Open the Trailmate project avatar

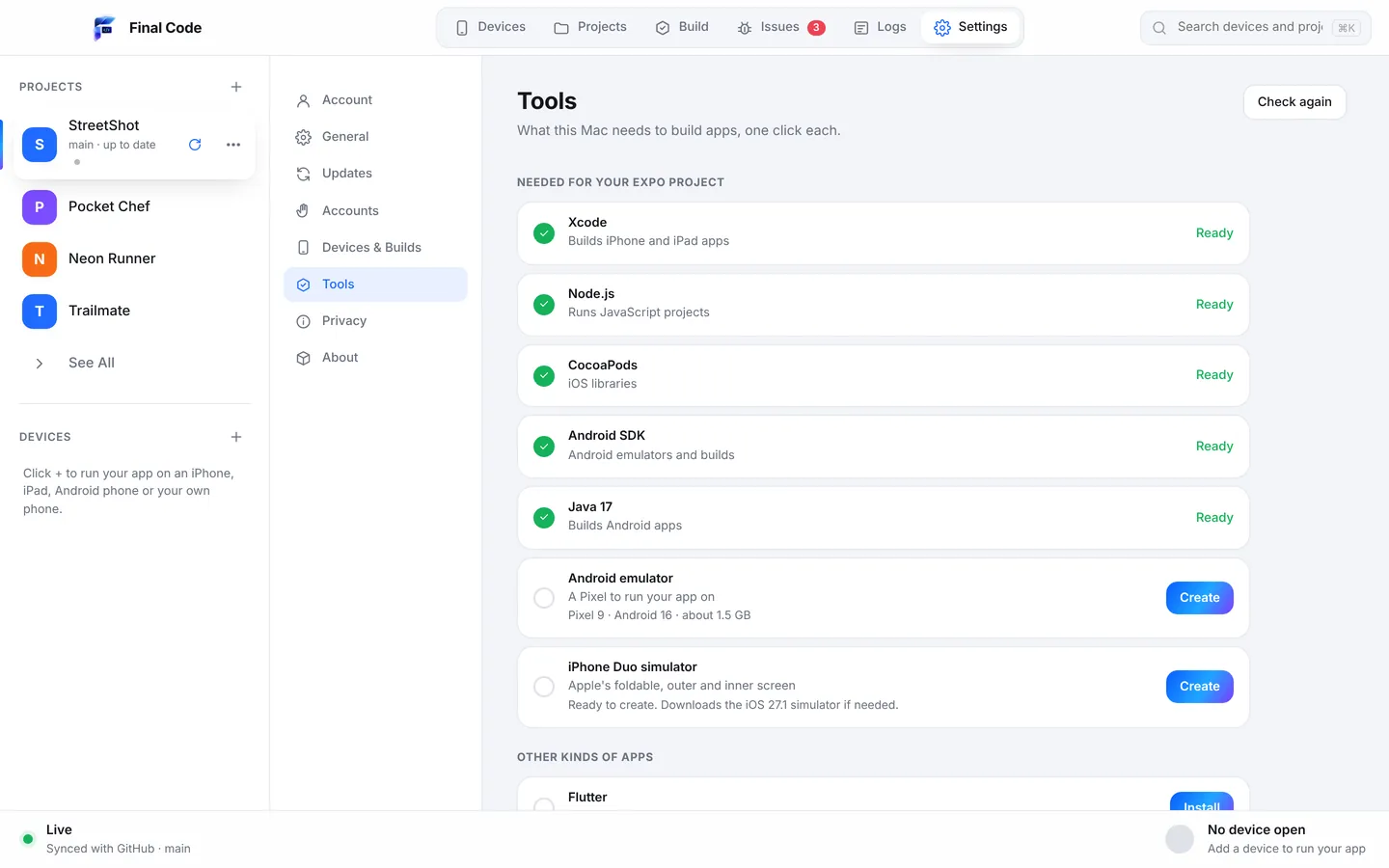coord(40,311)
